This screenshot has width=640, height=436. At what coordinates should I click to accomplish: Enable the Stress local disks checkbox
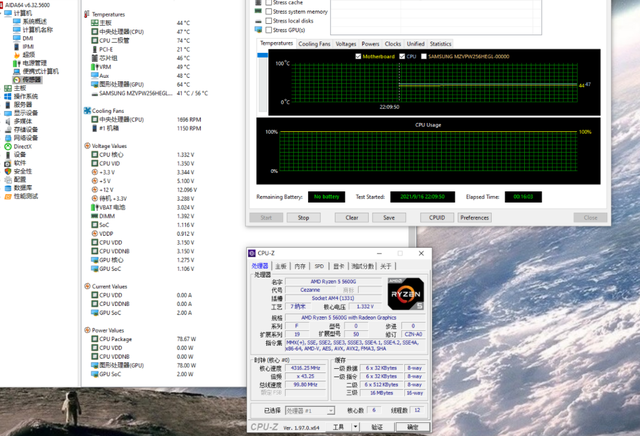coord(269,21)
